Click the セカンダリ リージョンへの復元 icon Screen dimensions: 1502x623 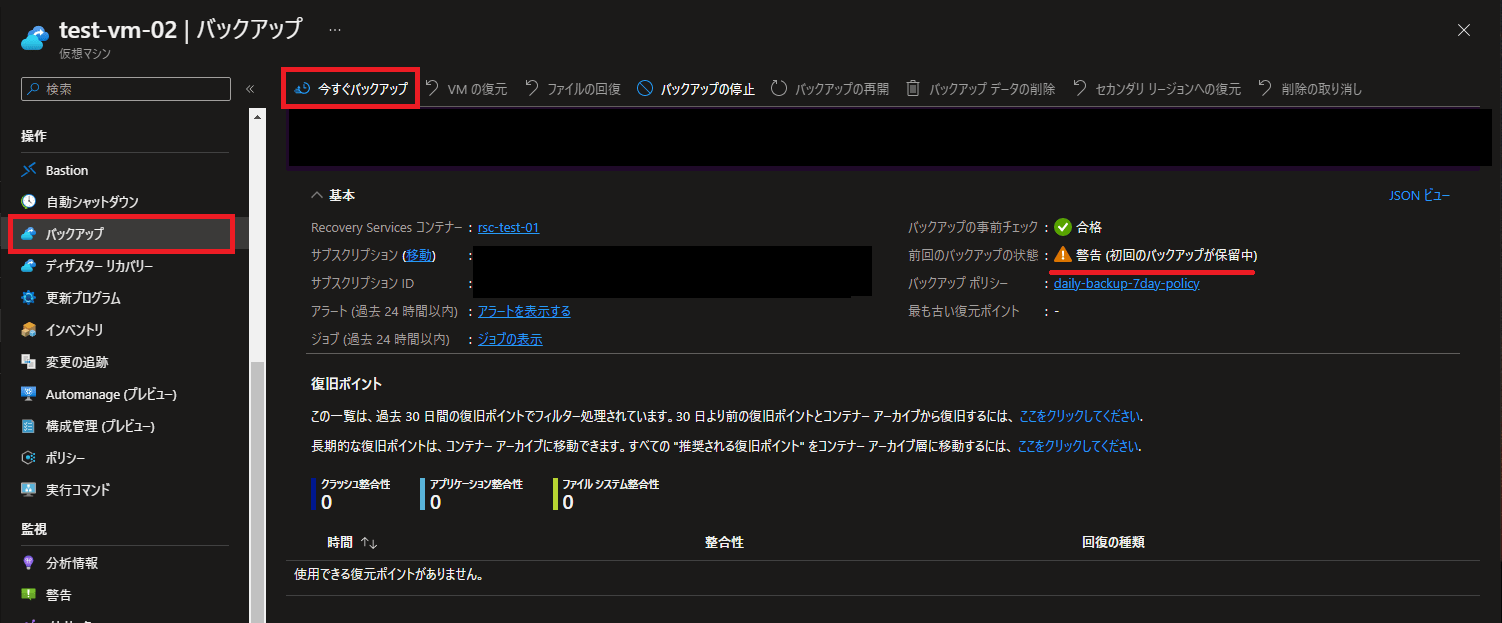pyautogui.click(x=1080, y=88)
